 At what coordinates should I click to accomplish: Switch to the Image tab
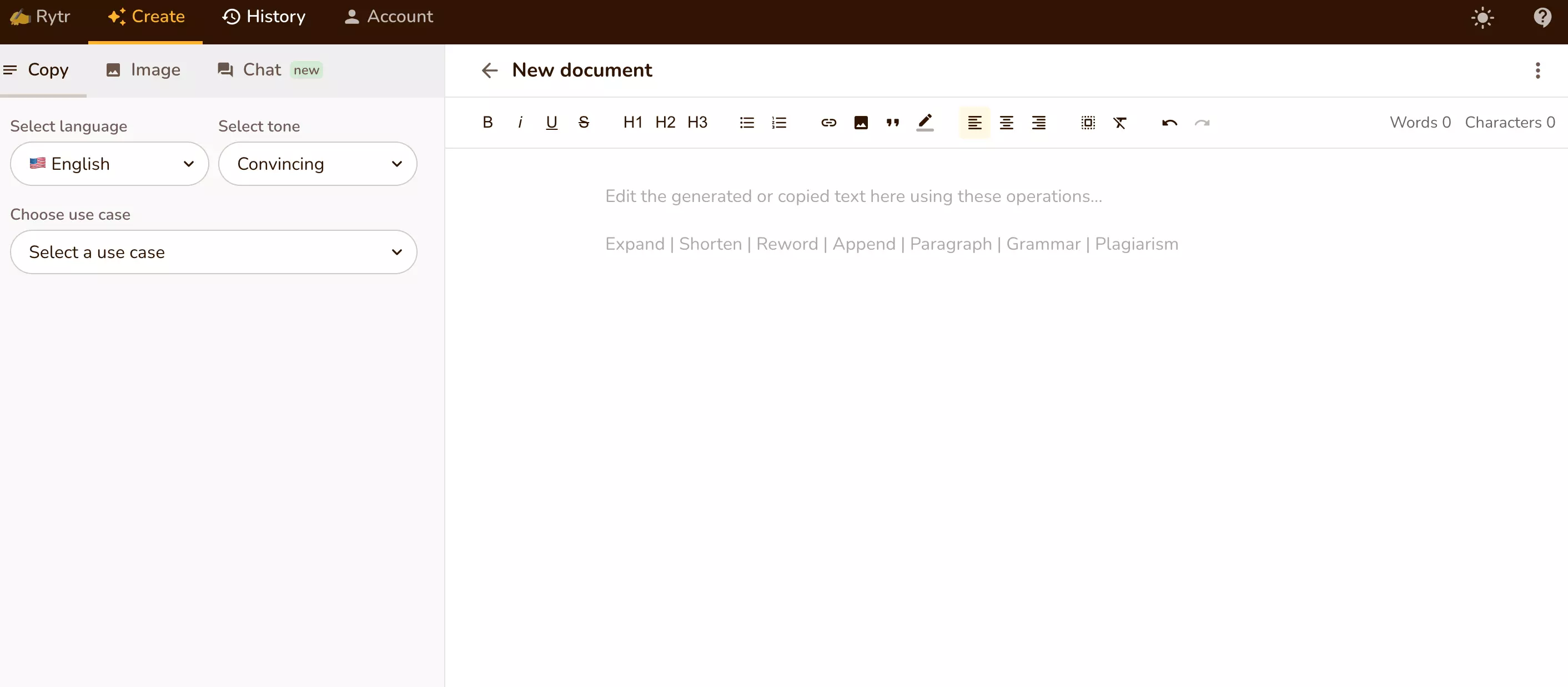[x=143, y=69]
